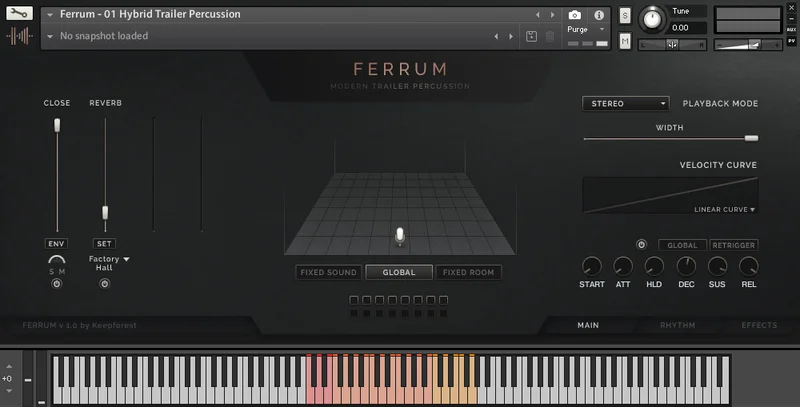
Task: Click the microphone on the room grid
Action: pos(401,236)
